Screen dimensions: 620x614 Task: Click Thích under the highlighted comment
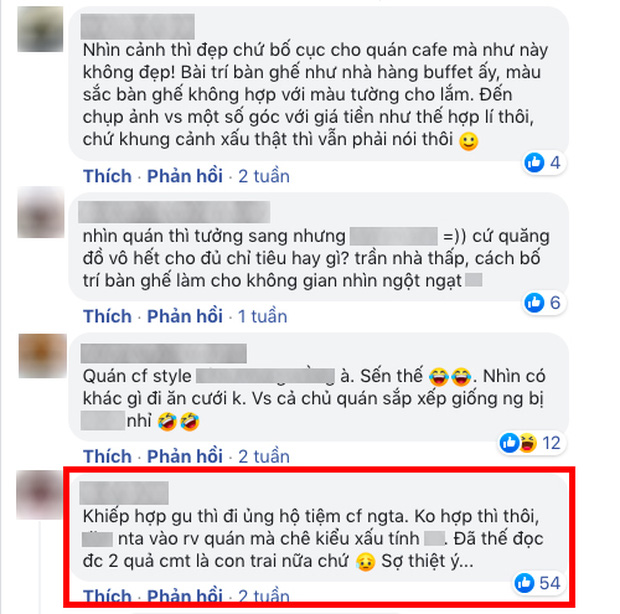(x=107, y=595)
